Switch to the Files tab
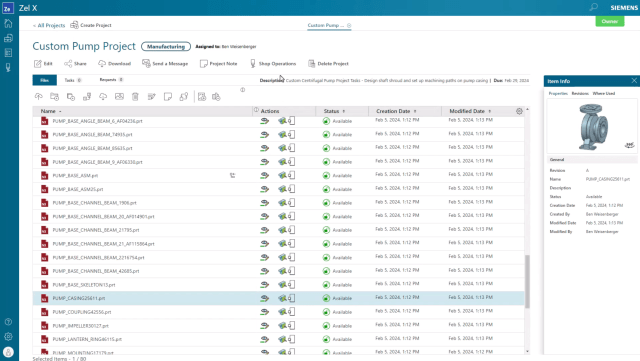Image resolution: width=640 pixels, height=361 pixels. tap(44, 80)
